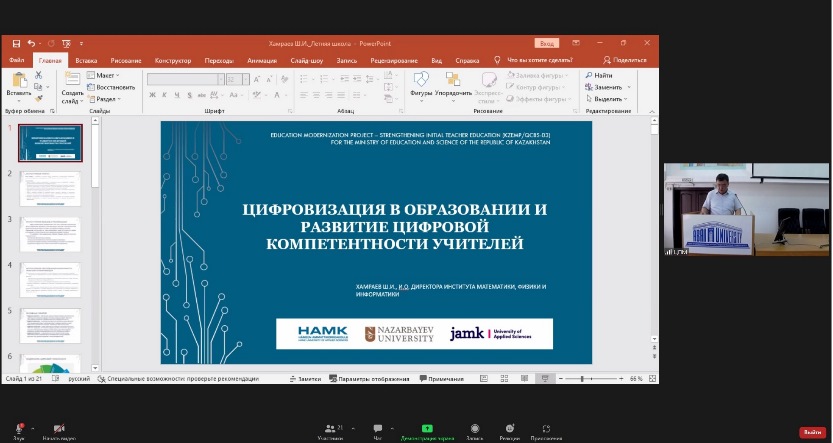Image resolution: width=833 pixels, height=443 pixels.
Task: Open the Фигуры (Shapes) gallery
Action: (x=421, y=80)
